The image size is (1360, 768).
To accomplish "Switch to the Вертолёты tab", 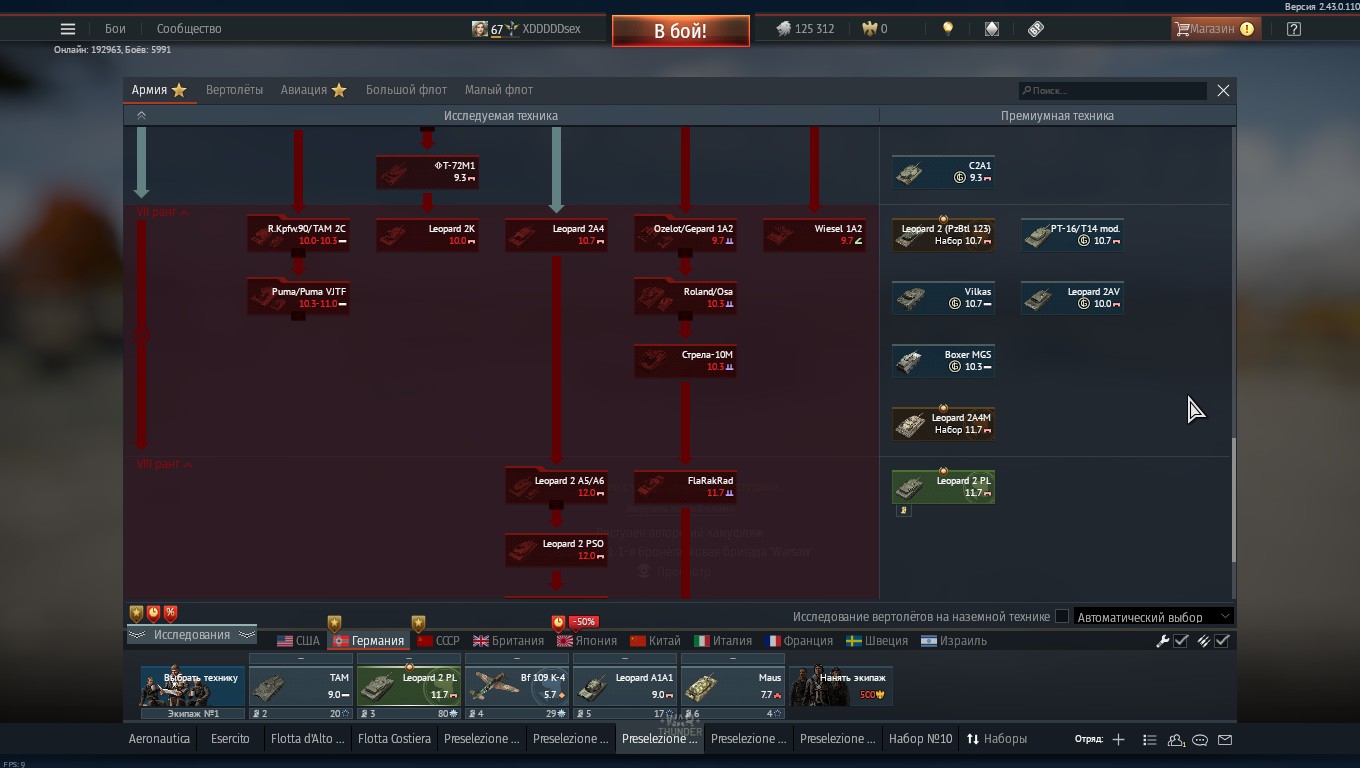I will (235, 90).
